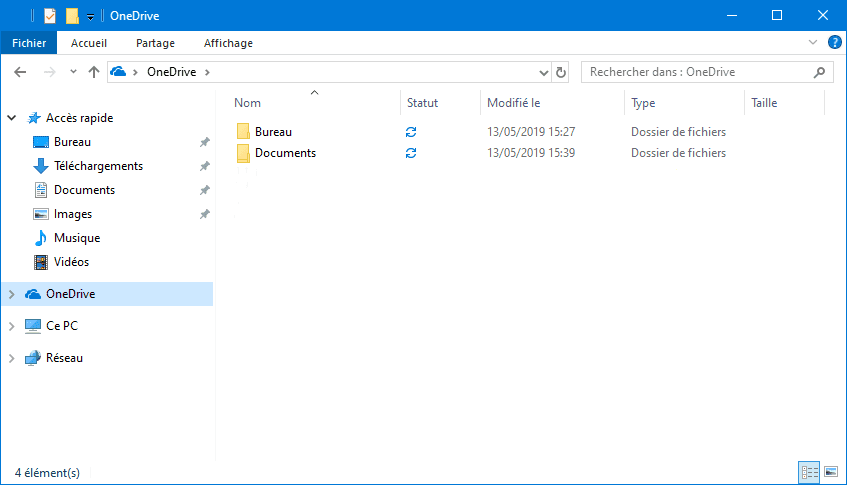This screenshot has width=847, height=485.
Task: Sort files by the Nom column
Action: pos(247,103)
